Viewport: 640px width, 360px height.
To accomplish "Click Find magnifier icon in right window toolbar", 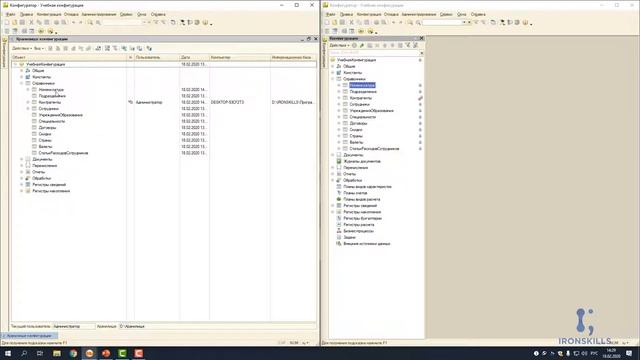I will 410,22.
